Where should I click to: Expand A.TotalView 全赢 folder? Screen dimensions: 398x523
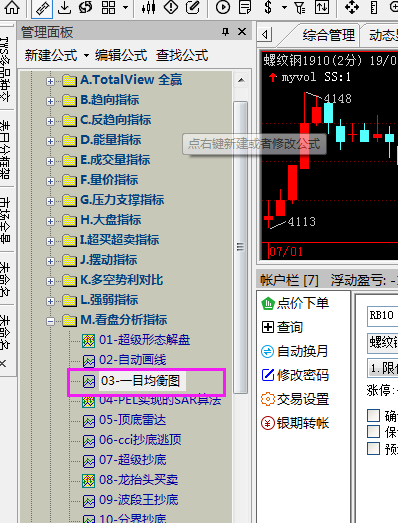pyautogui.click(x=50, y=81)
